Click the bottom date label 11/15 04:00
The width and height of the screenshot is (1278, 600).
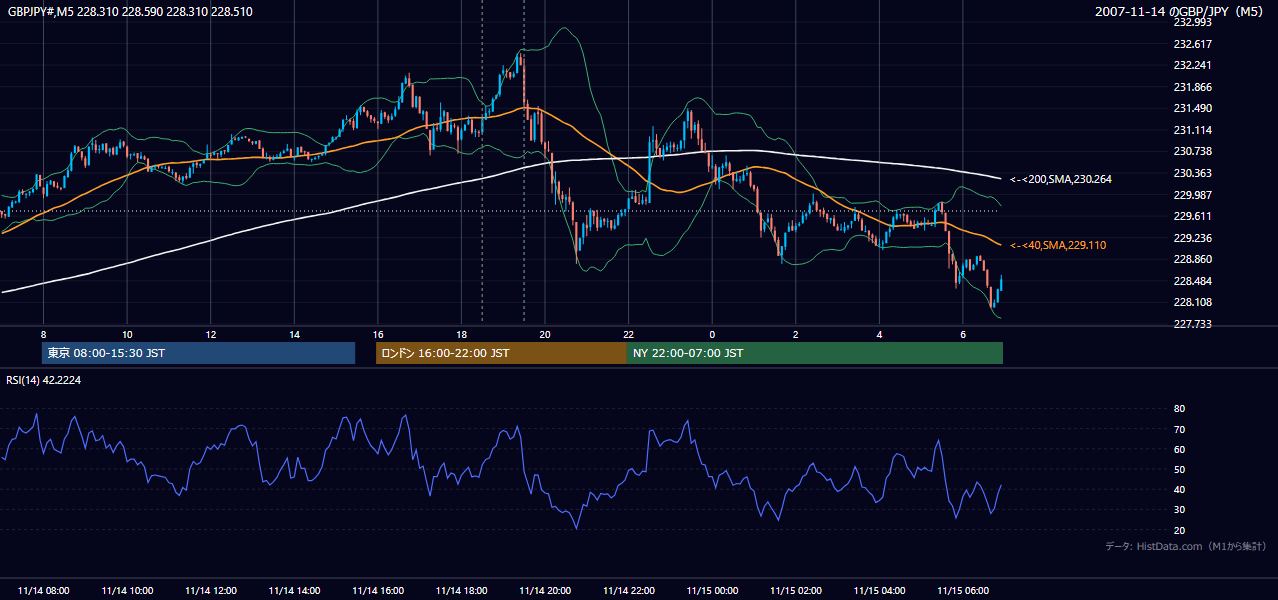point(880,591)
